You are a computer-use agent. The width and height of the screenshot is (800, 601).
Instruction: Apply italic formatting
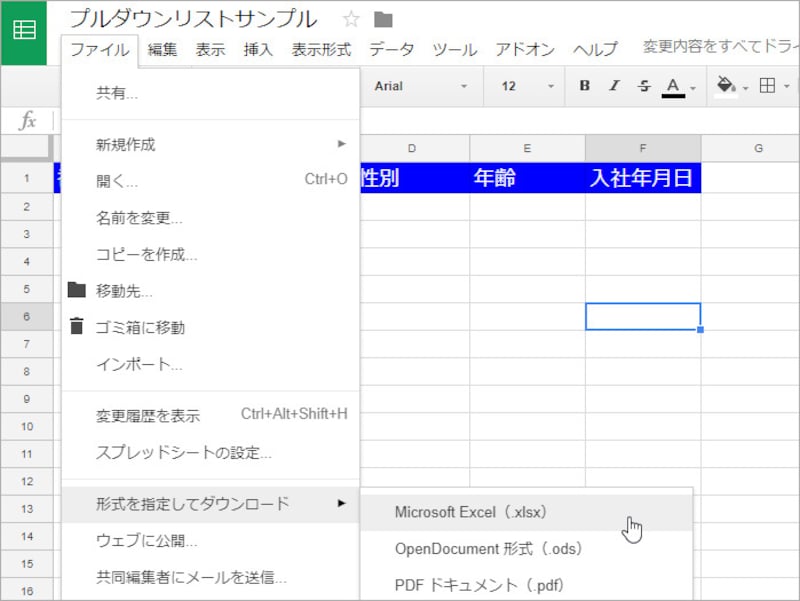click(613, 87)
